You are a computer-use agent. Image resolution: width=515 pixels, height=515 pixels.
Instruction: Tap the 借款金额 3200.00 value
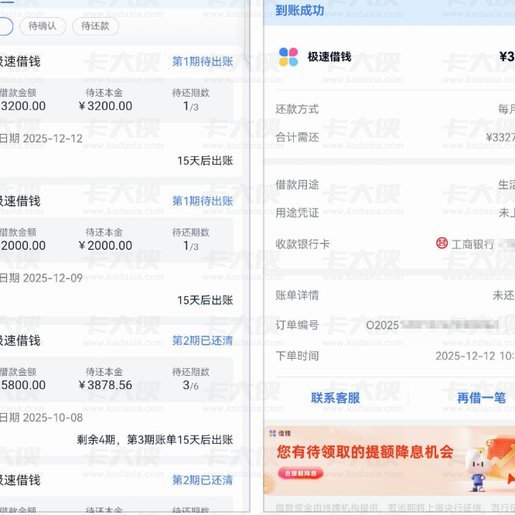[23, 106]
